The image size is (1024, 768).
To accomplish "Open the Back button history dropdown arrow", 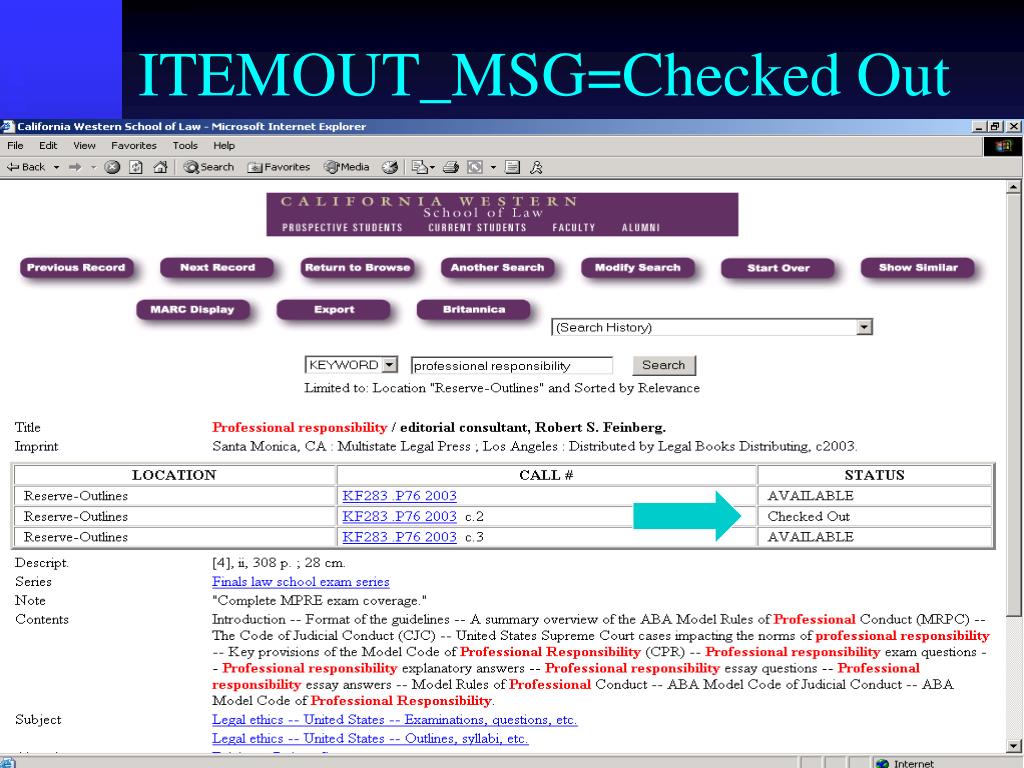I will pos(56,167).
